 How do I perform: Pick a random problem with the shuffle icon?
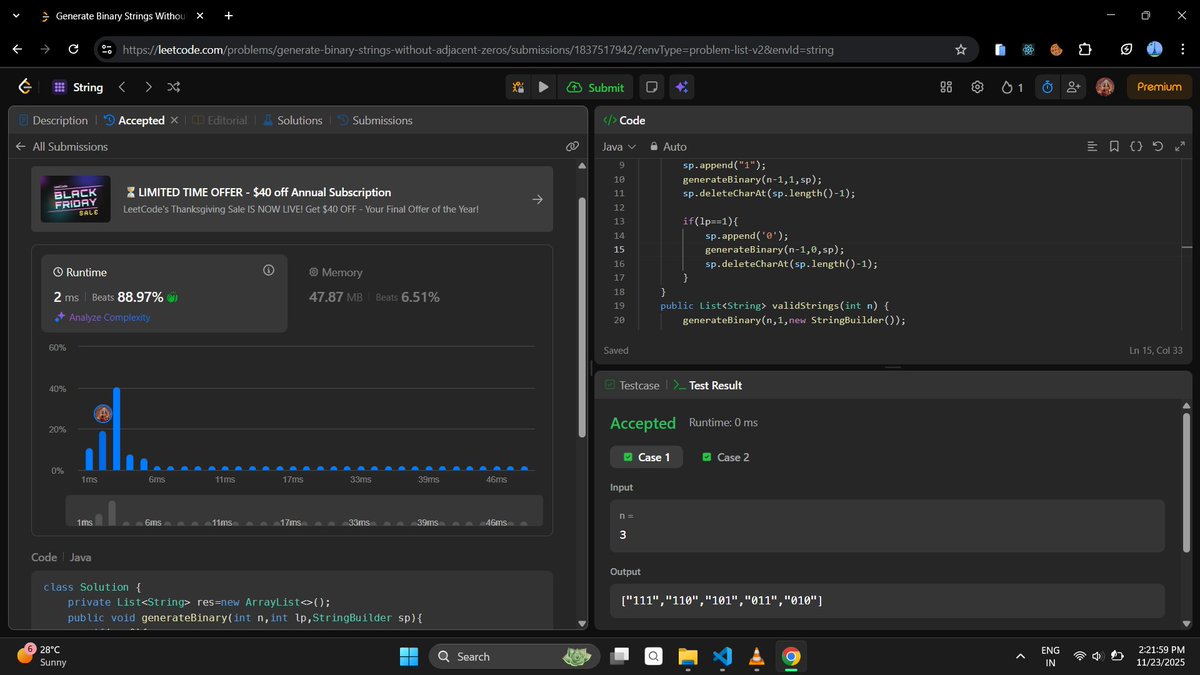[x=173, y=87]
